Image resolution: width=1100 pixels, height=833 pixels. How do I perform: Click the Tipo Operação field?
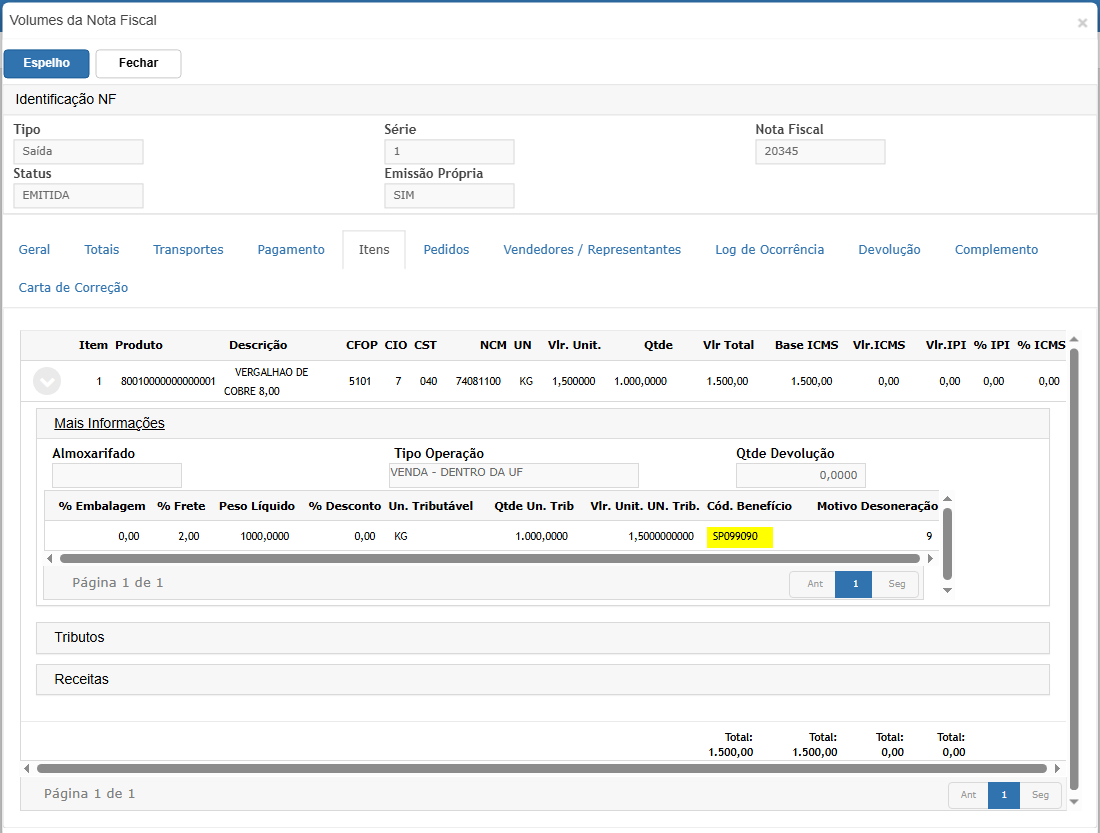pos(514,475)
